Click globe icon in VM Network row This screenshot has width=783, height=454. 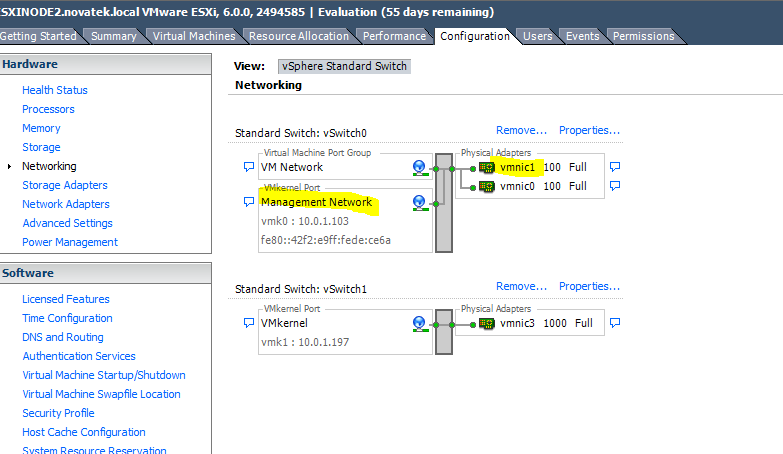pos(420,168)
